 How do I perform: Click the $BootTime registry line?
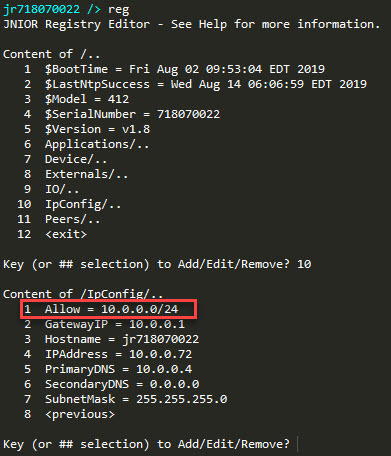pos(174,69)
